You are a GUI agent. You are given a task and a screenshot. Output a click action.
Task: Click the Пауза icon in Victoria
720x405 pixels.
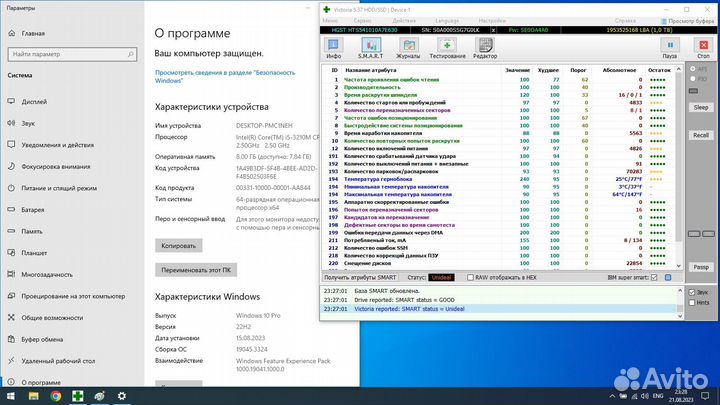669,48
